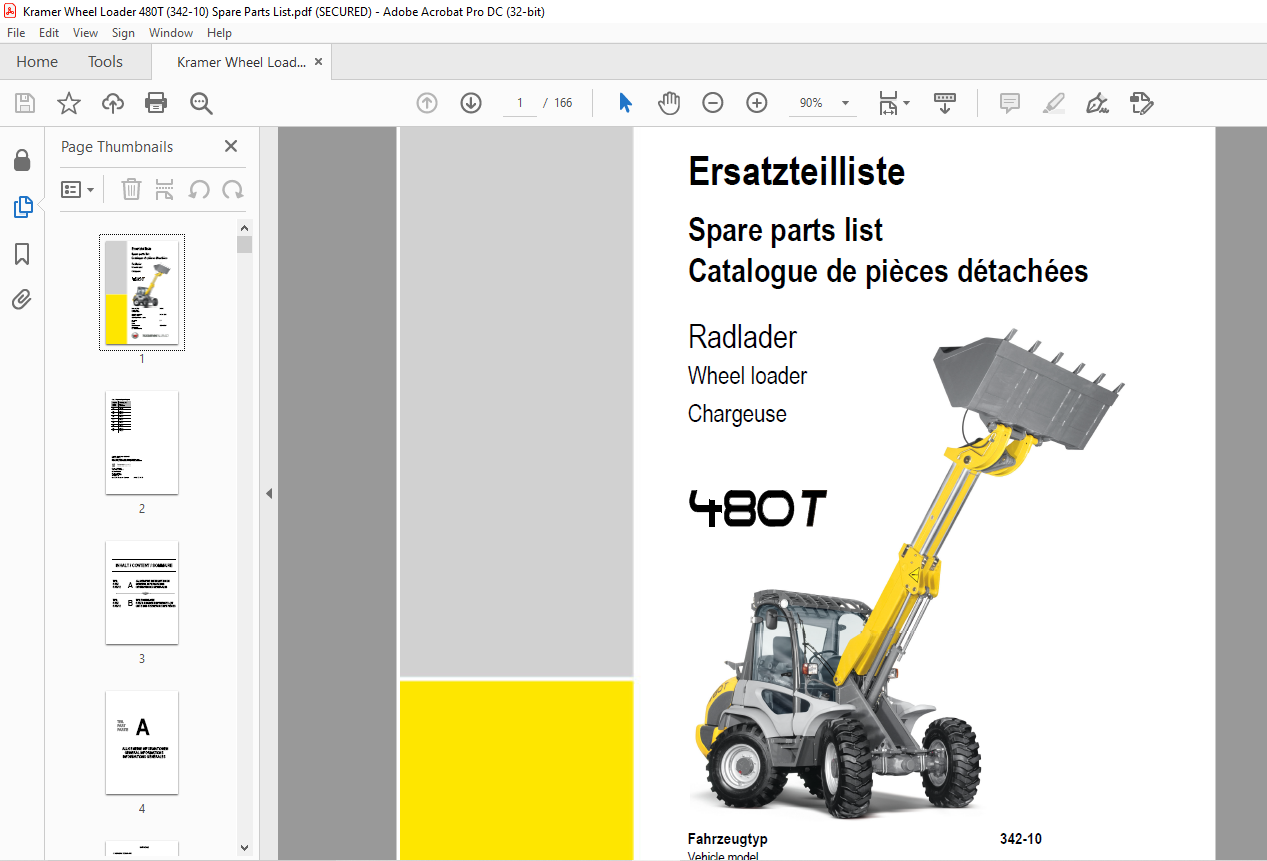The image size is (1267, 861).
Task: Click thumbnail scrollbar up arrow
Action: (245, 227)
